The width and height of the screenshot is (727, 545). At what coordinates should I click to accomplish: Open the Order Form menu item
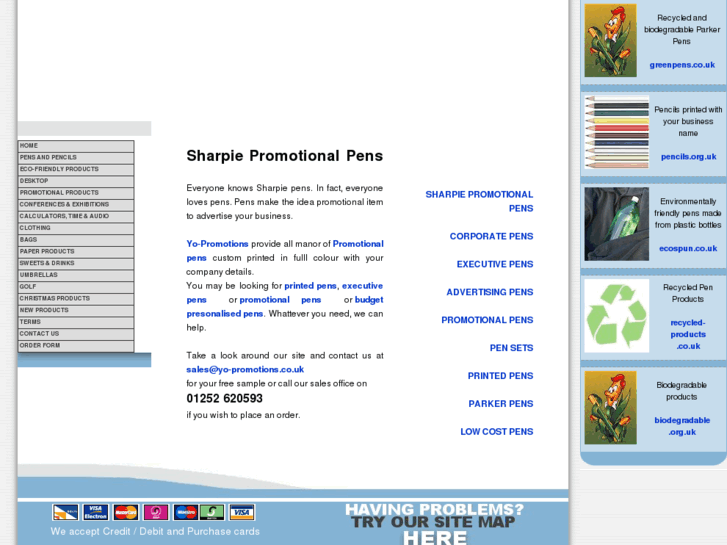tap(76, 346)
